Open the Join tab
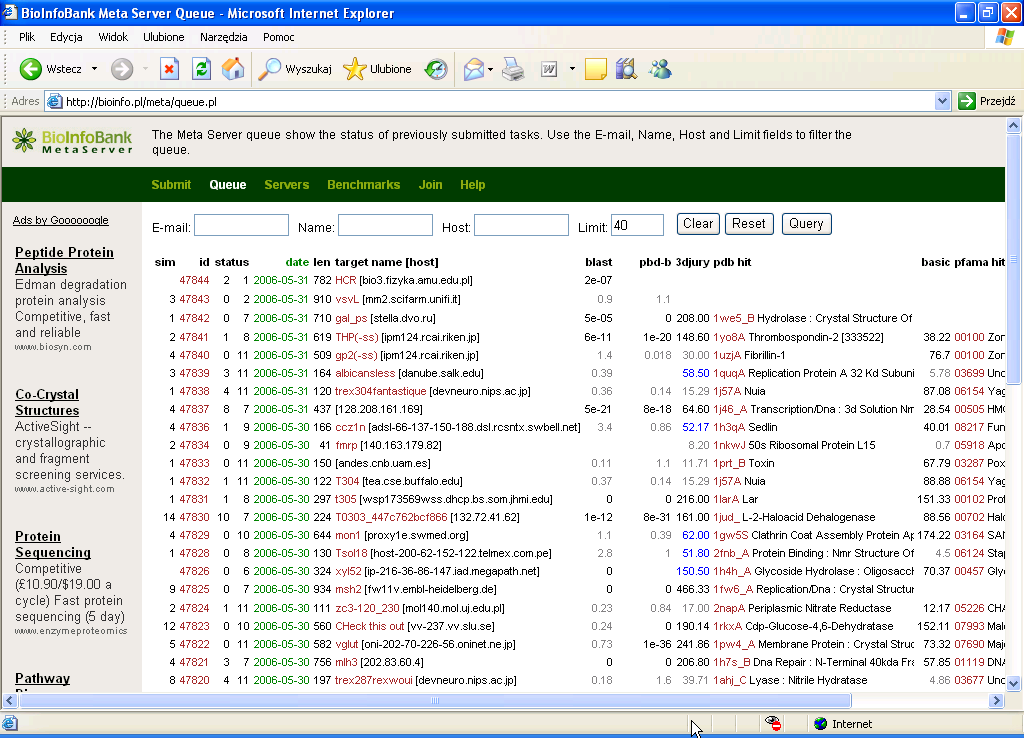This screenshot has height=738, width=1024. pyautogui.click(x=430, y=185)
